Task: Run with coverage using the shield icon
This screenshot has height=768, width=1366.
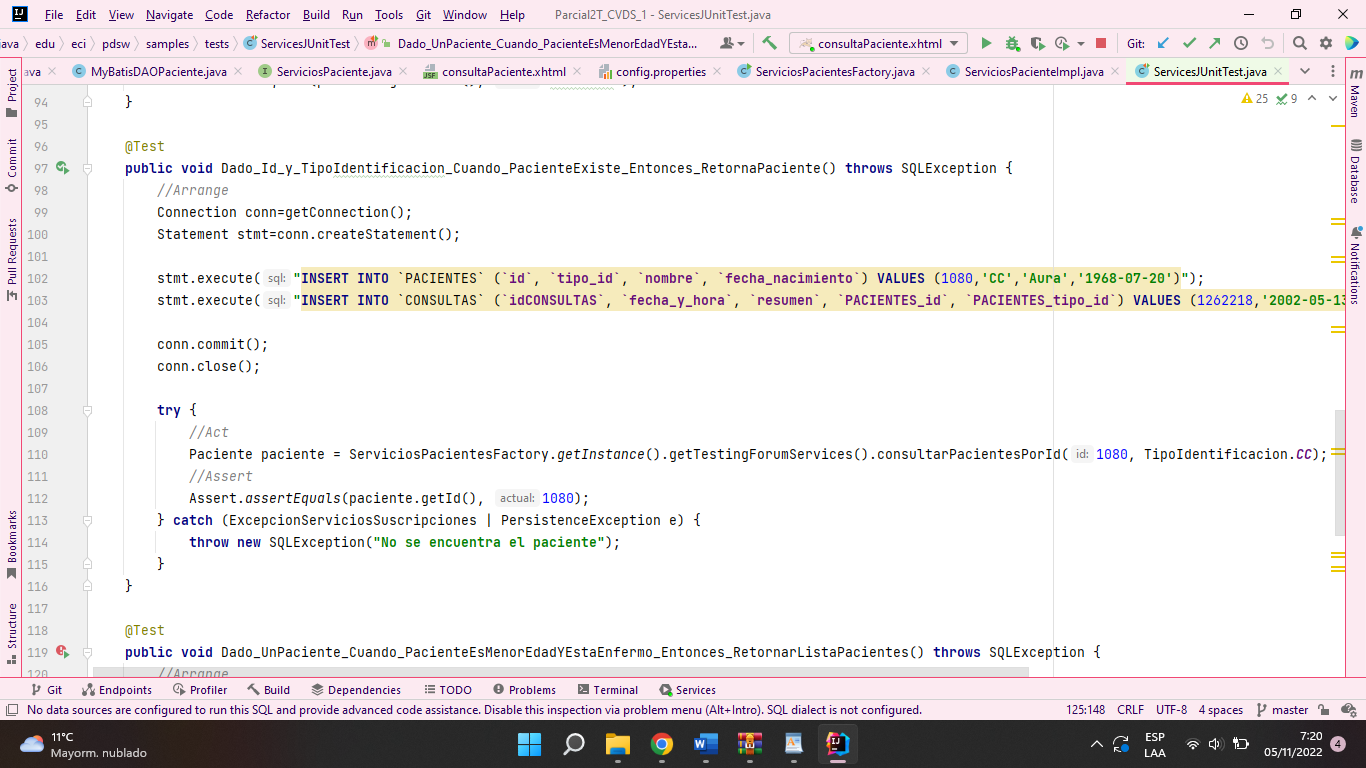Action: [1037, 43]
